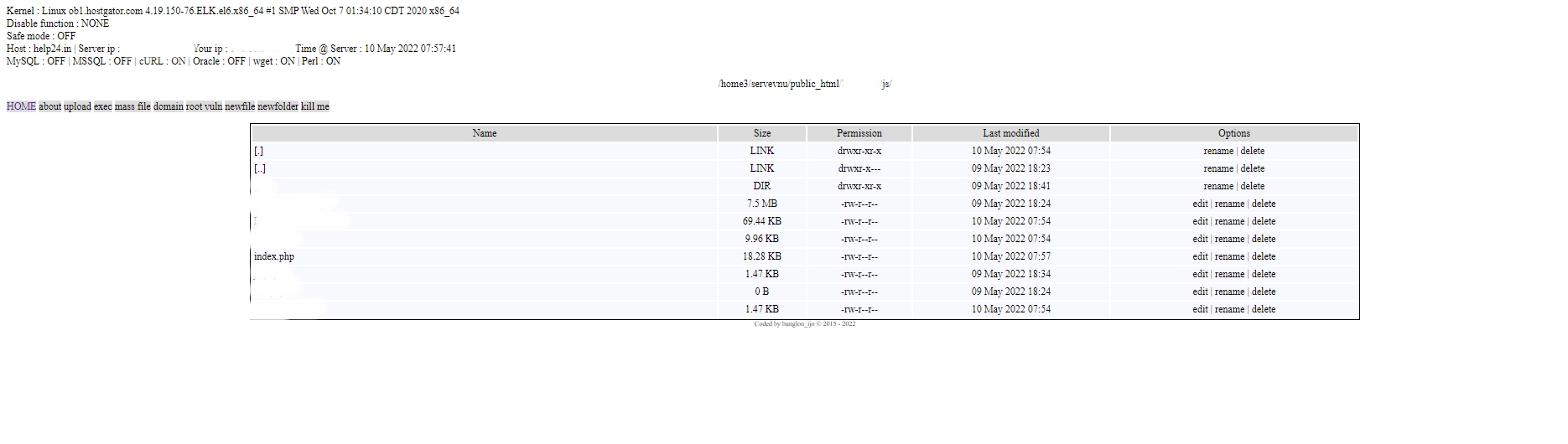Click the kill me menu item

[x=315, y=106]
